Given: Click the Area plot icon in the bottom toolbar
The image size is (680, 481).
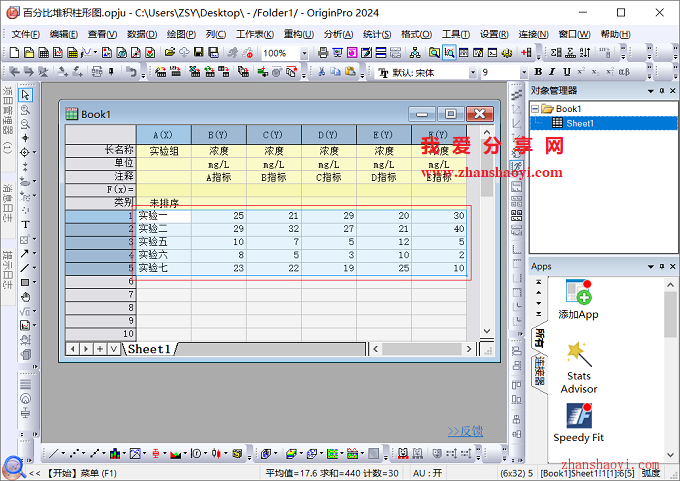Looking at the screenshot, I should (x=176, y=454).
